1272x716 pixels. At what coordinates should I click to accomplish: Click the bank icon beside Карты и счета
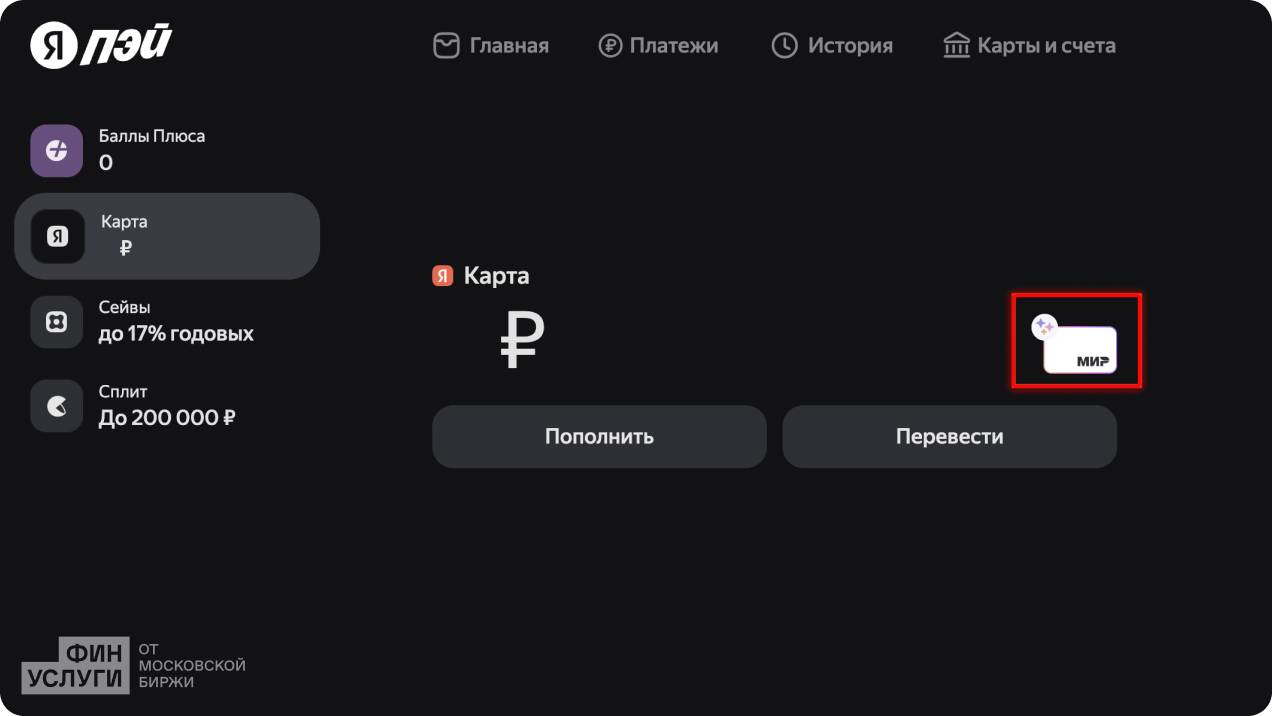coord(957,45)
